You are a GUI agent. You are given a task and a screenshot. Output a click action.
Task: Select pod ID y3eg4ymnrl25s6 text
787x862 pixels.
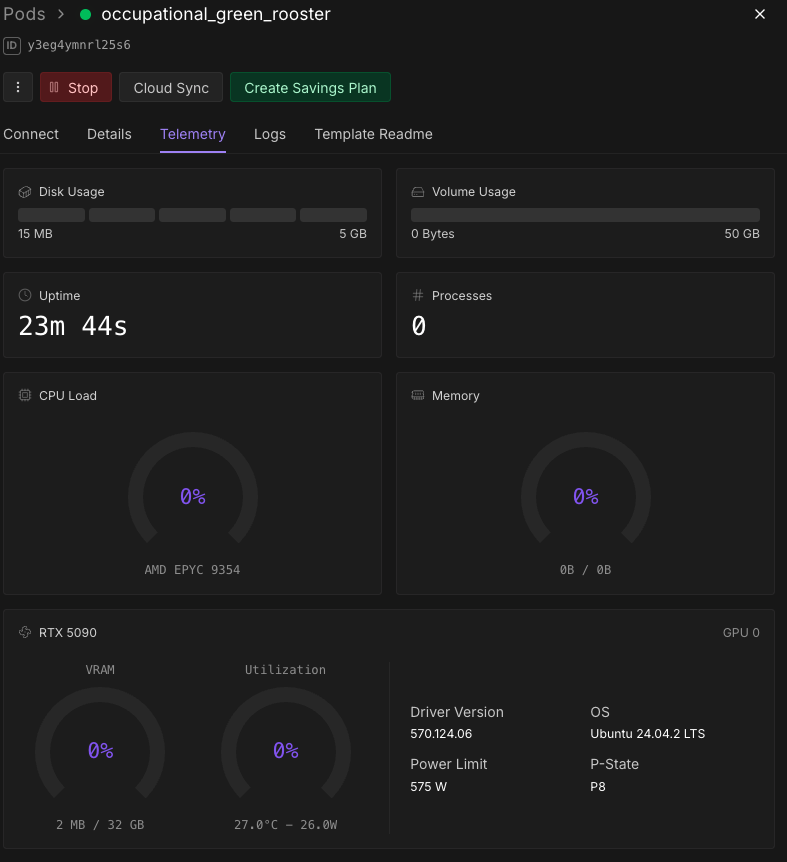point(79,45)
